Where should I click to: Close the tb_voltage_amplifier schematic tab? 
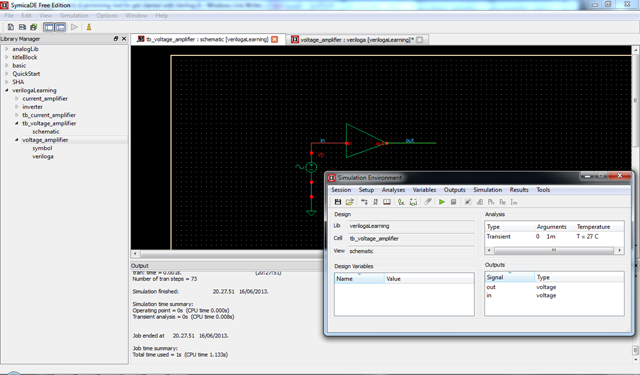pyautogui.click(x=275, y=40)
